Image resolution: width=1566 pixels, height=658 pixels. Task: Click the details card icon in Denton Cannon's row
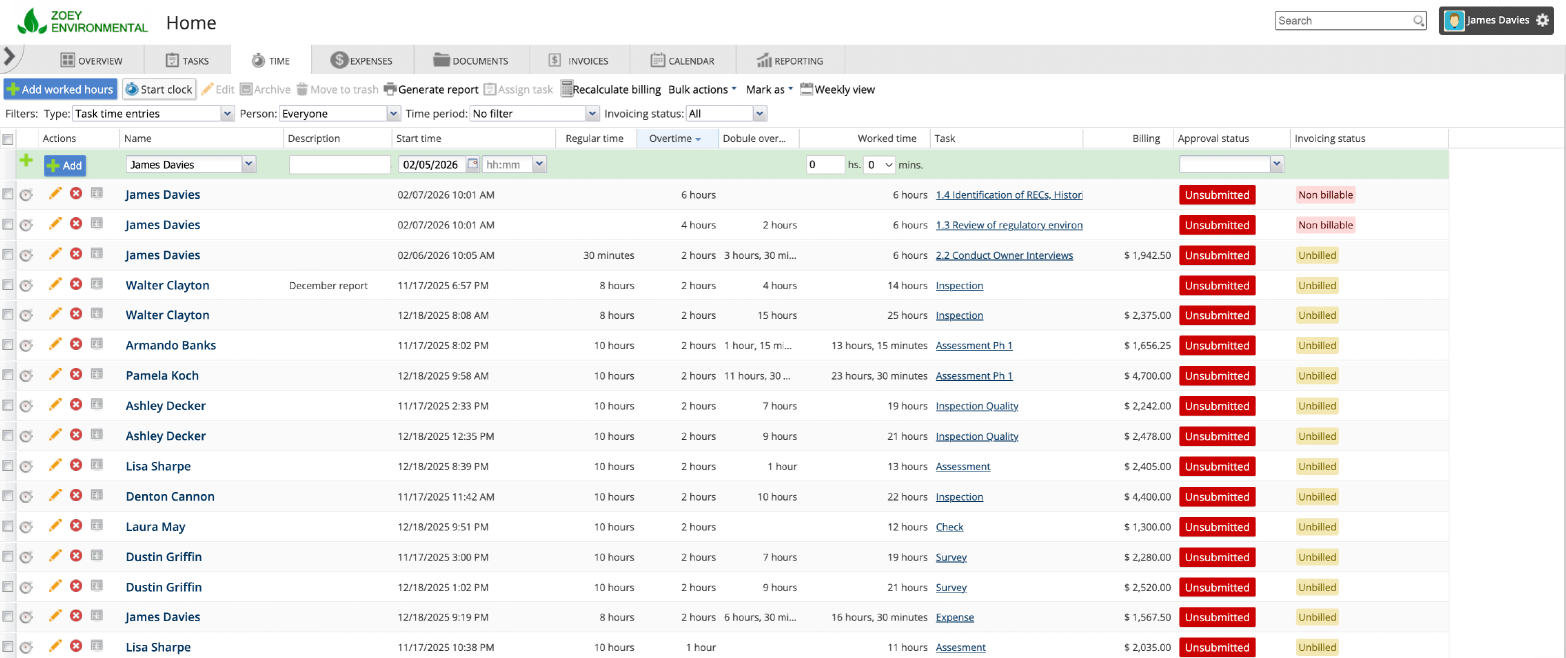pyautogui.click(x=97, y=496)
